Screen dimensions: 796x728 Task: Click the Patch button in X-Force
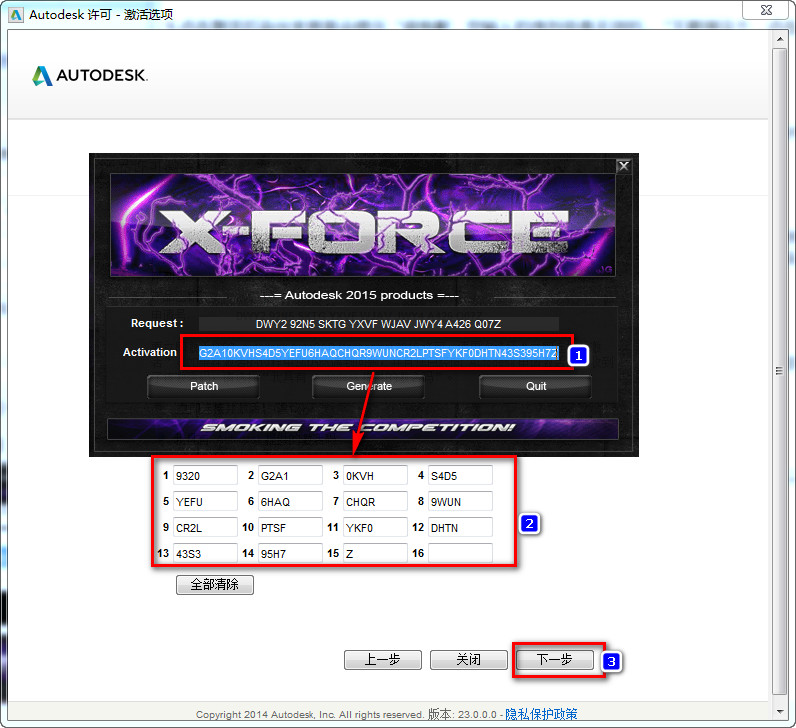(x=204, y=386)
